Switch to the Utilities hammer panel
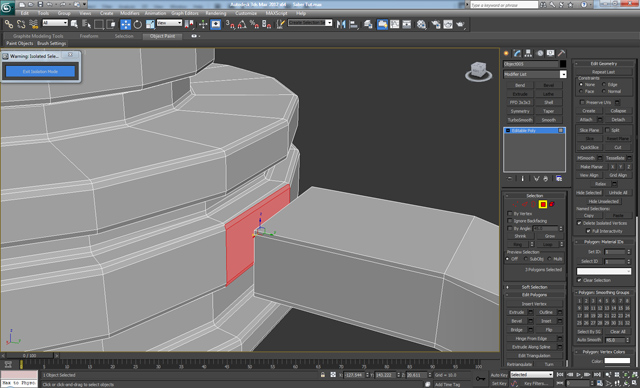 [562, 53]
